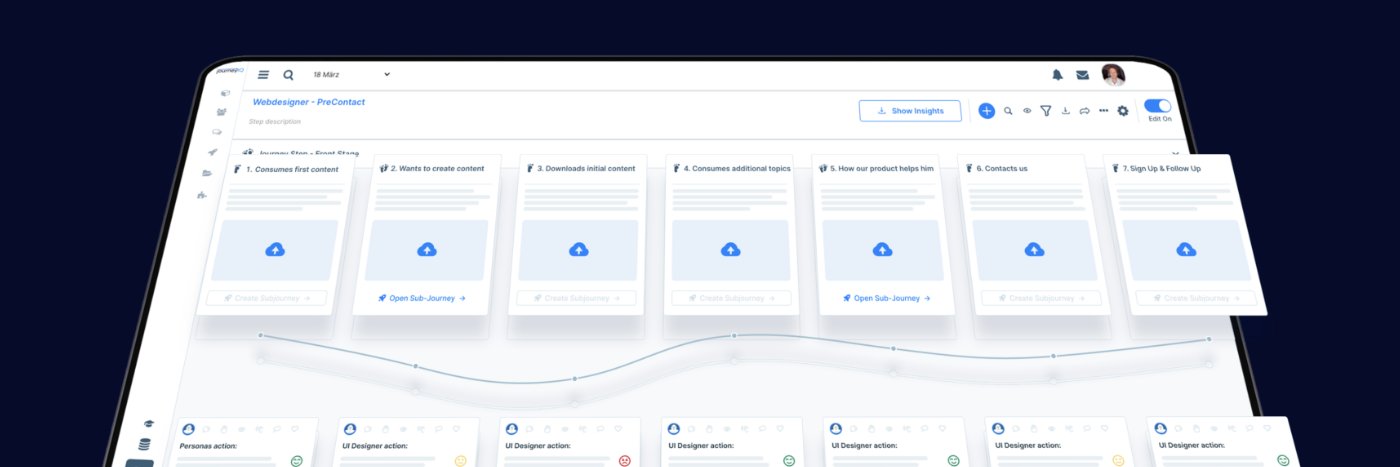Select the folder icon in the sidebar

click(x=207, y=173)
